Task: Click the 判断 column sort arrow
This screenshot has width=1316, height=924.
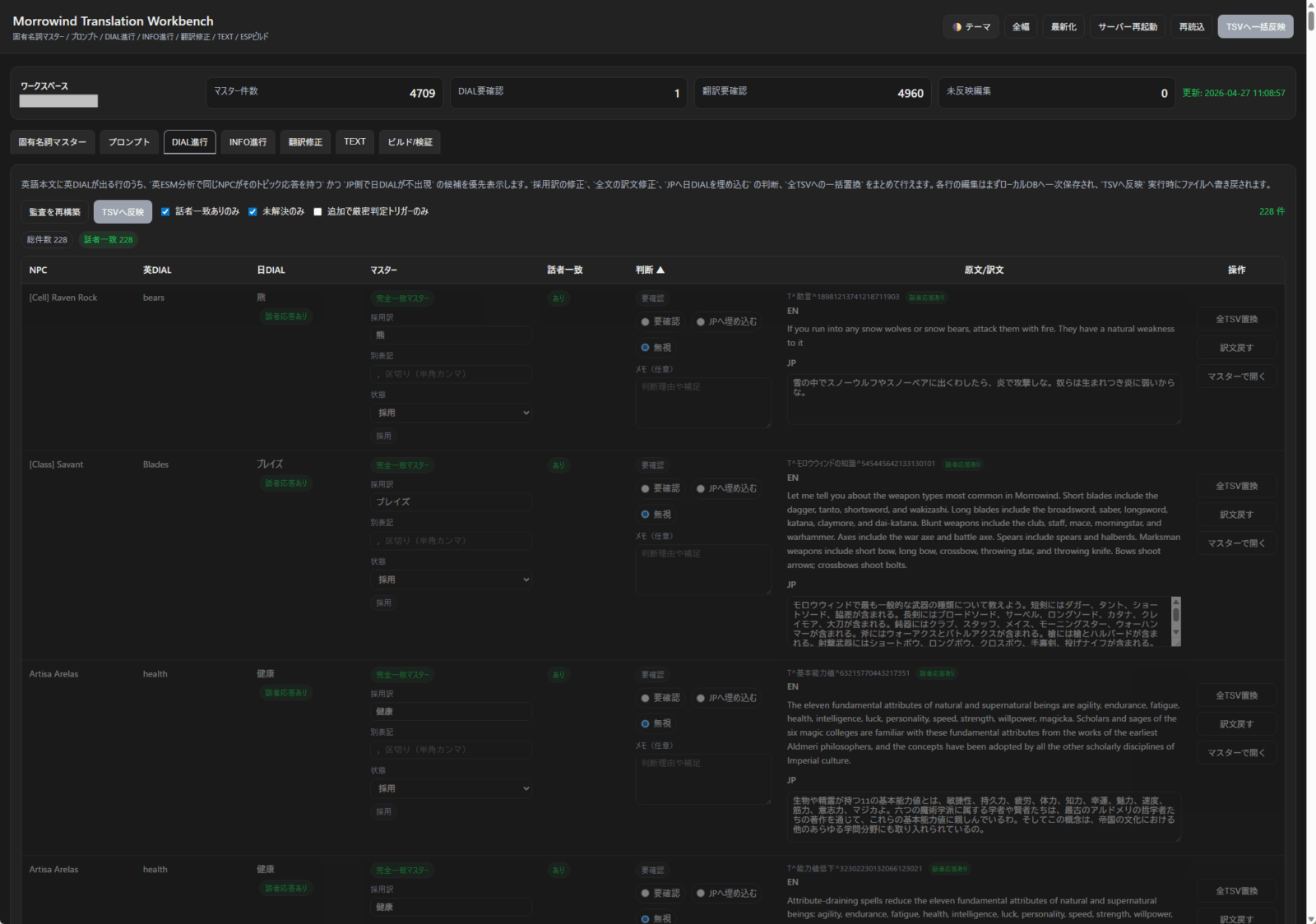Action: [x=660, y=270]
